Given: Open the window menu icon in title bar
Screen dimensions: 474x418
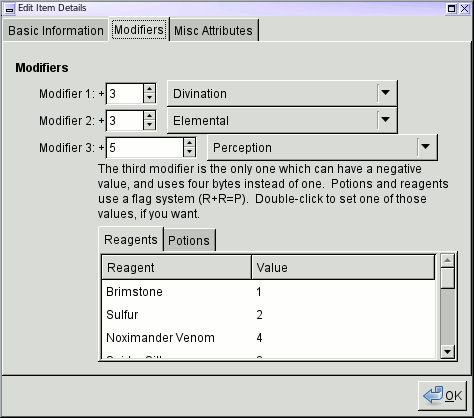Looking at the screenshot, I should pos(10,9).
